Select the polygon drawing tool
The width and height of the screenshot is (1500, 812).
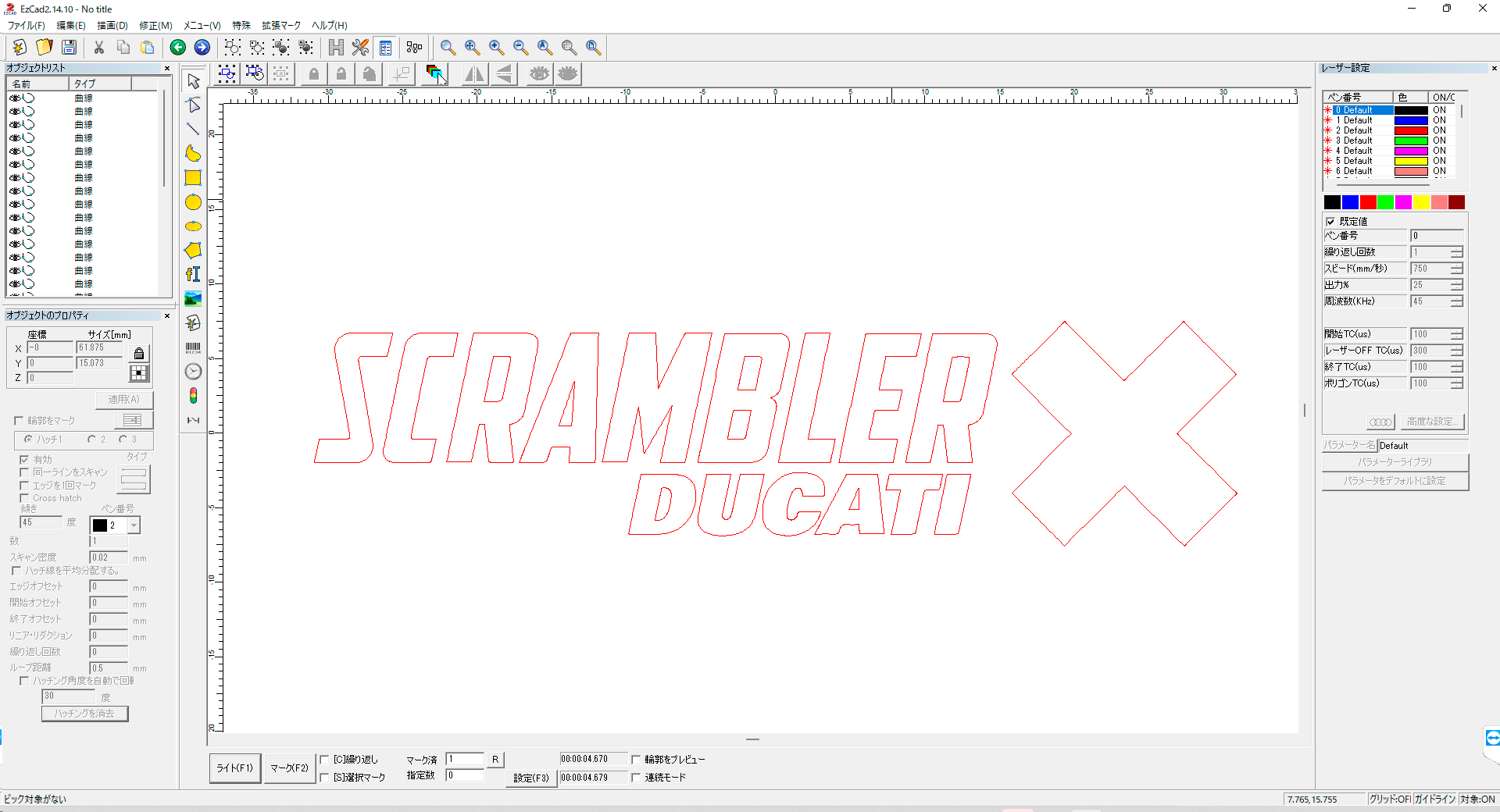coord(193,250)
